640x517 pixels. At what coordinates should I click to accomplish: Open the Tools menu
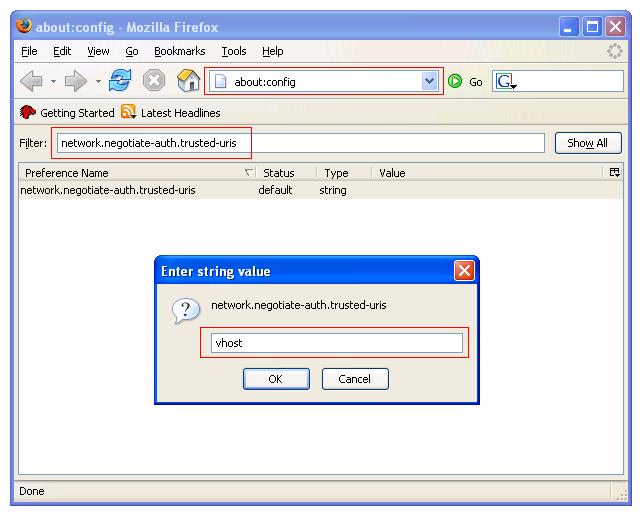click(x=234, y=51)
